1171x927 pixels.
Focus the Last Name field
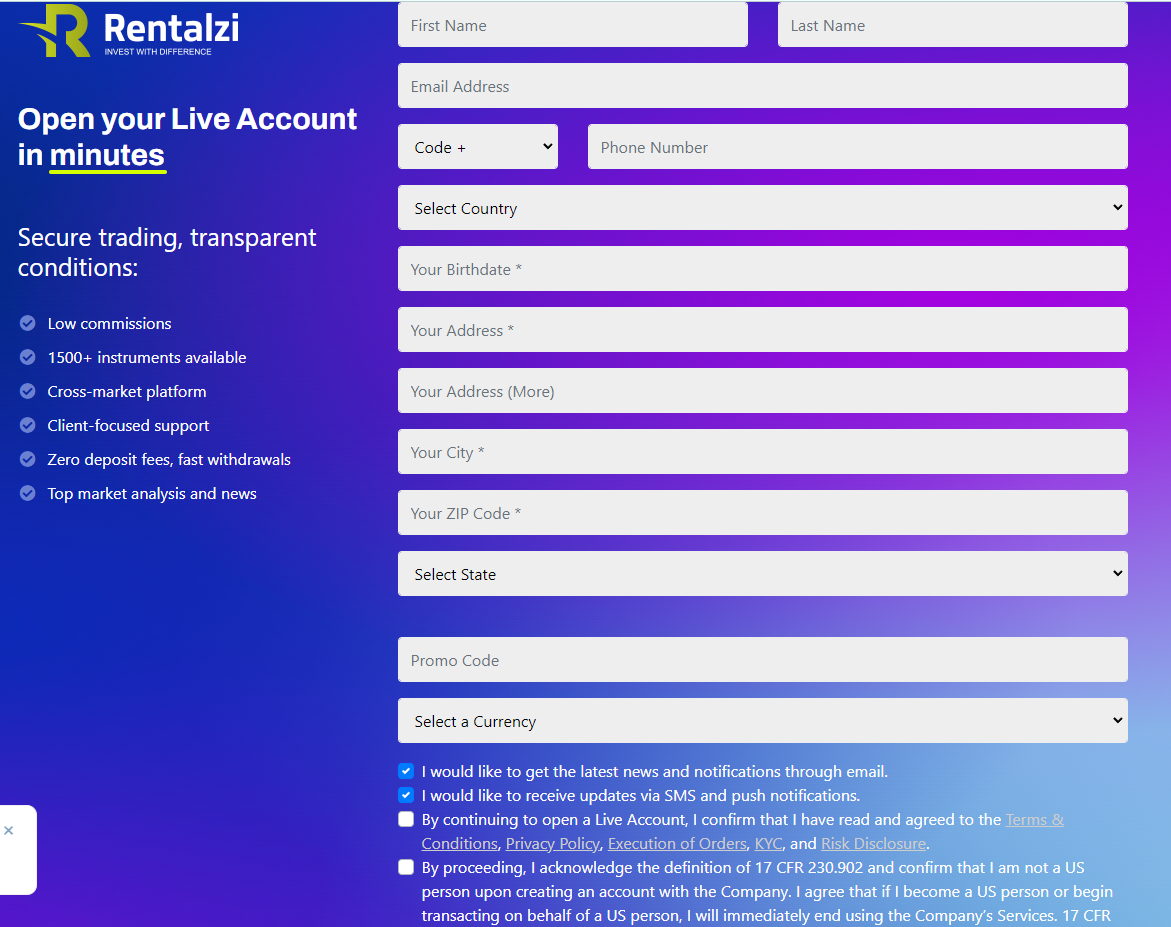pos(953,25)
